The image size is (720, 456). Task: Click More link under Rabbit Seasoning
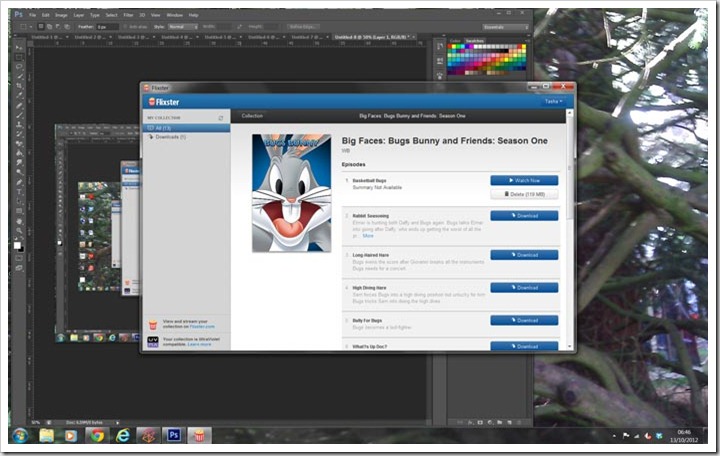coord(368,236)
